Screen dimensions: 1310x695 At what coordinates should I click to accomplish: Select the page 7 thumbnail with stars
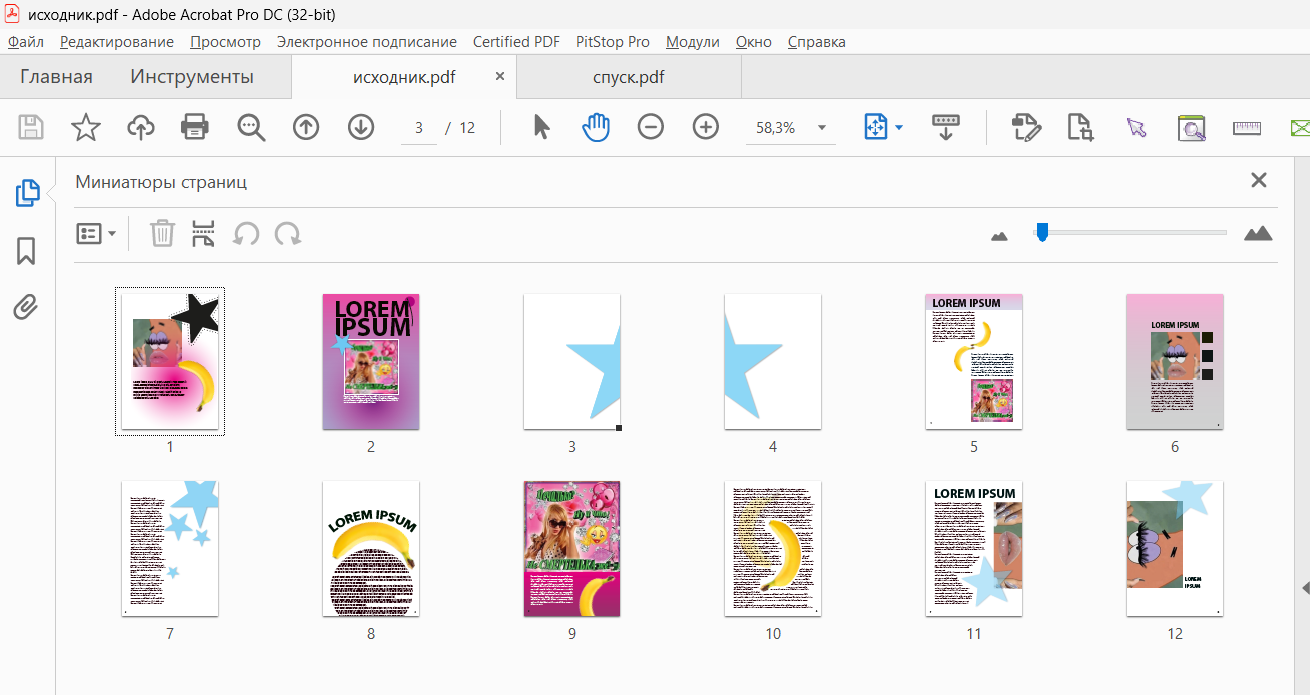(x=170, y=548)
